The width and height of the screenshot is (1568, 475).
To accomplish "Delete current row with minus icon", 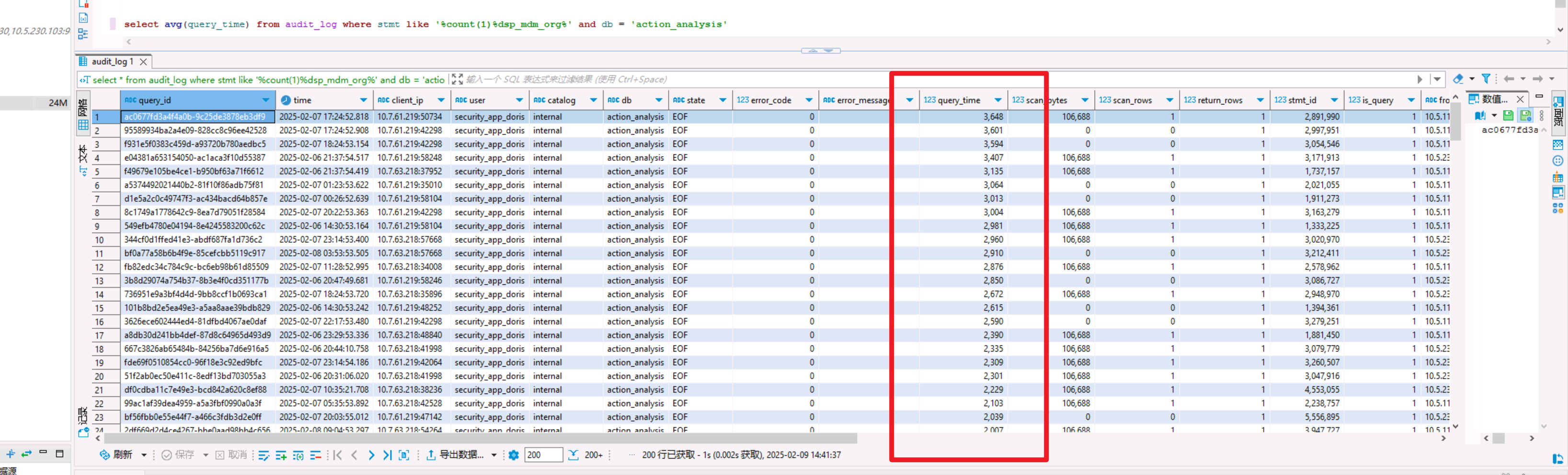I will [315, 455].
